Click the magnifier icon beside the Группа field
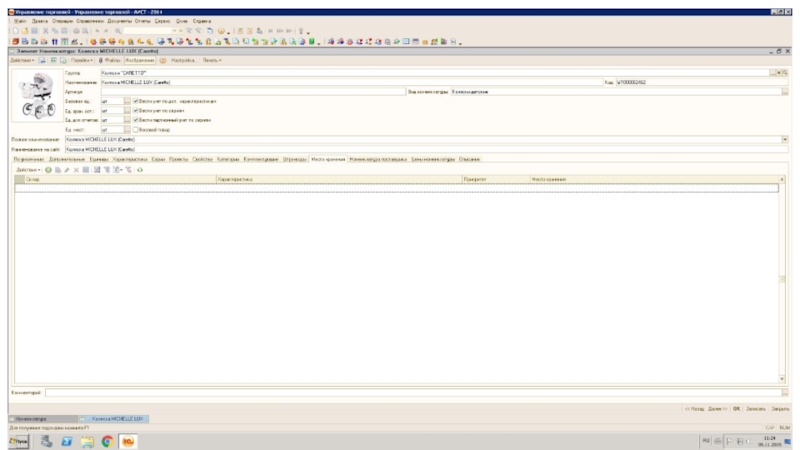The width and height of the screenshot is (800, 450). click(785, 73)
